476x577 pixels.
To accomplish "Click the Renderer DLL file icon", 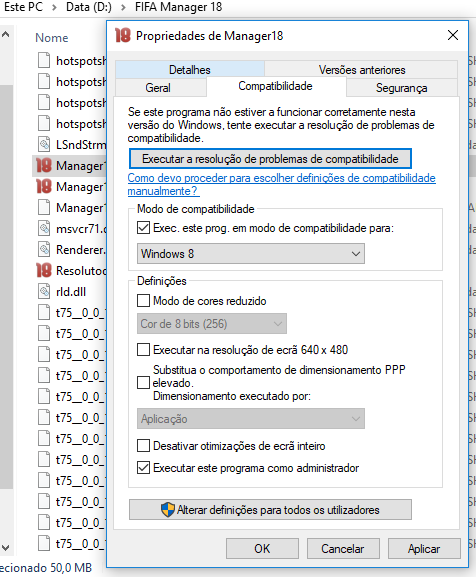I will pyautogui.click(x=44, y=249).
